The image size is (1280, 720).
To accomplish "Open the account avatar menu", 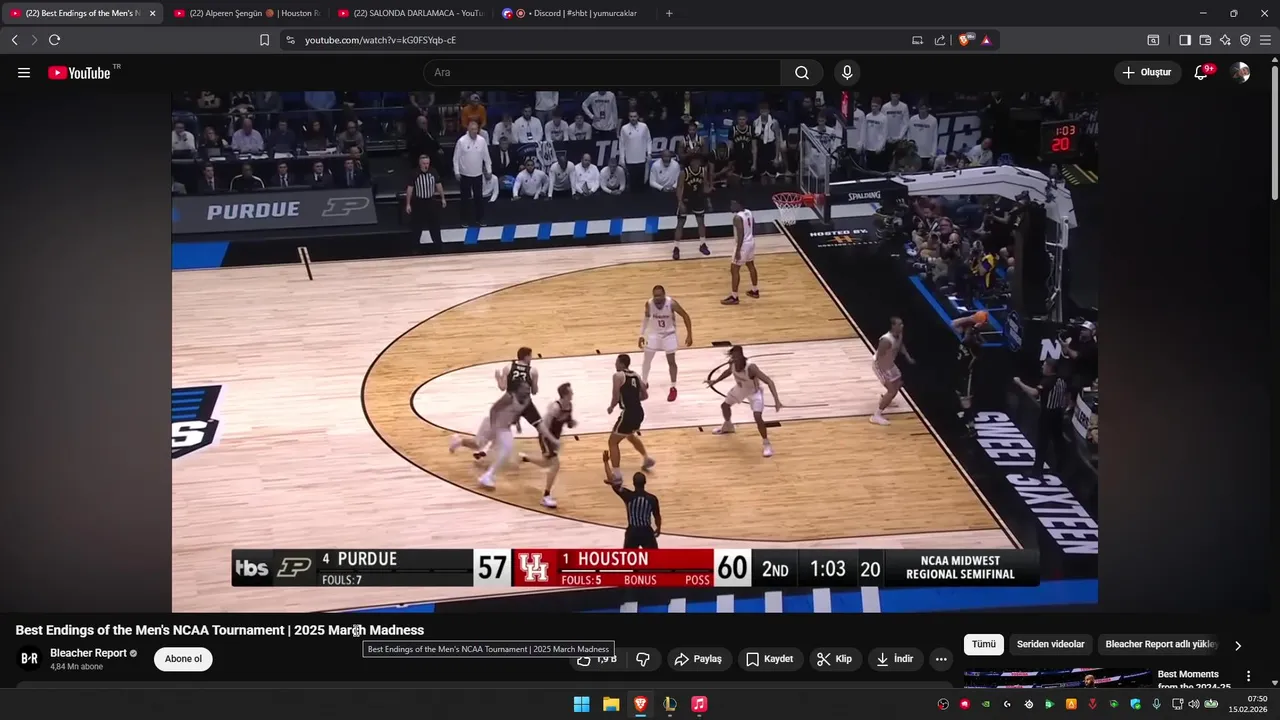I will [x=1241, y=72].
